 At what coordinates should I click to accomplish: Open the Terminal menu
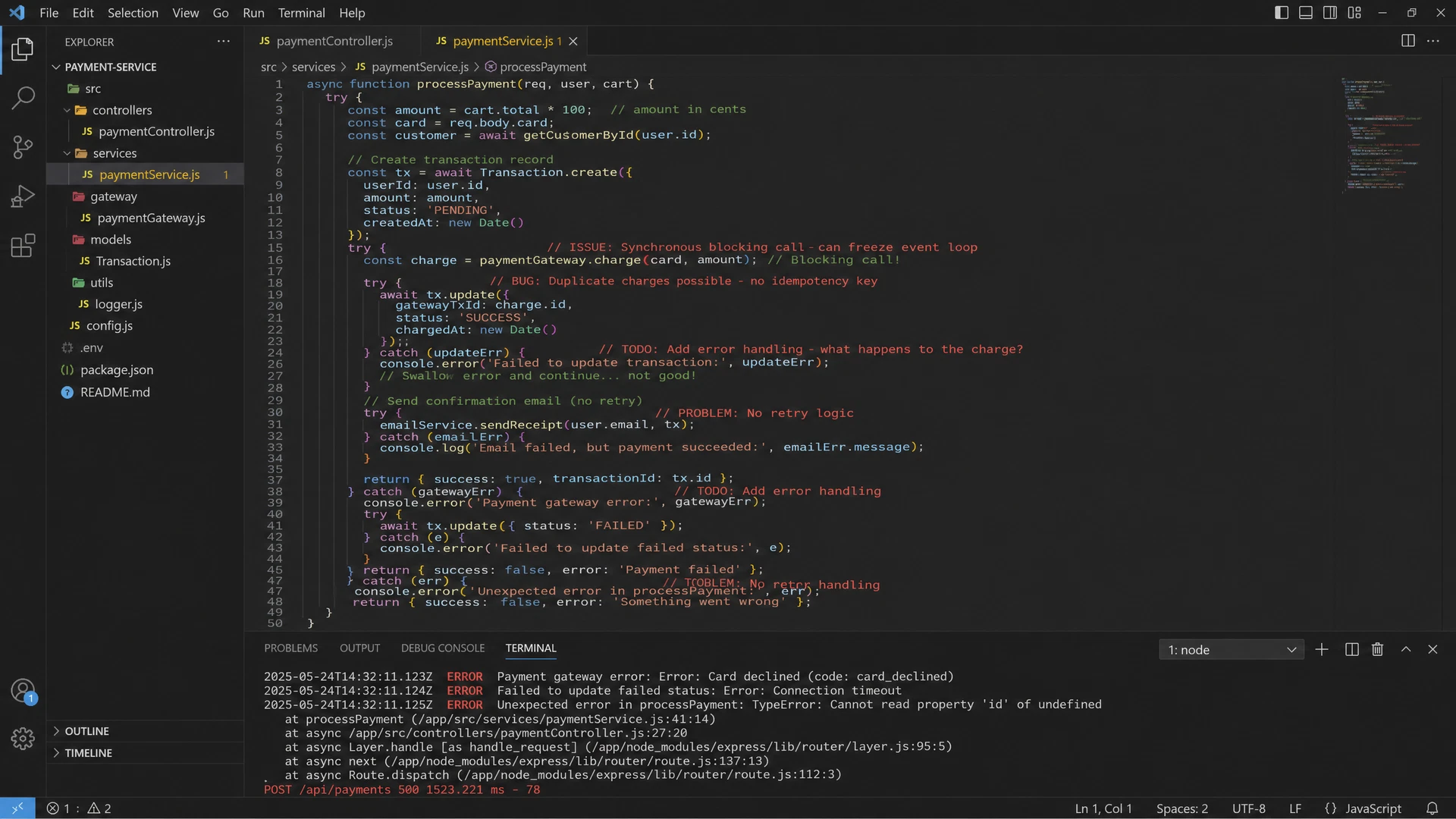301,13
